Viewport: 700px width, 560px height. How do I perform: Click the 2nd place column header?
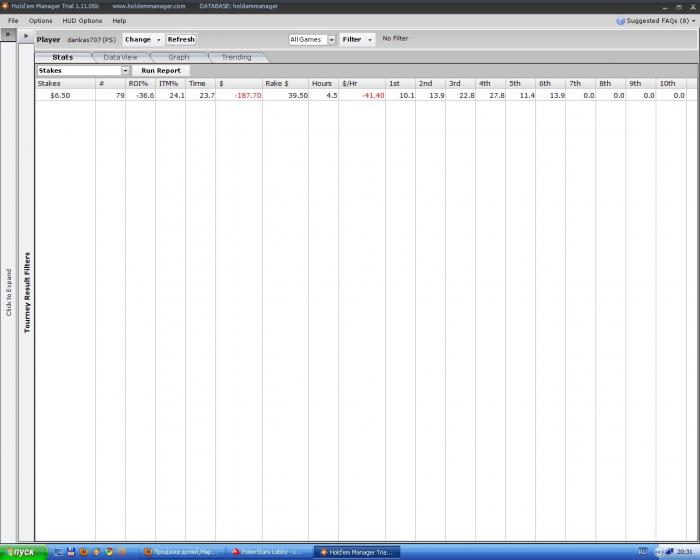pyautogui.click(x=430, y=84)
